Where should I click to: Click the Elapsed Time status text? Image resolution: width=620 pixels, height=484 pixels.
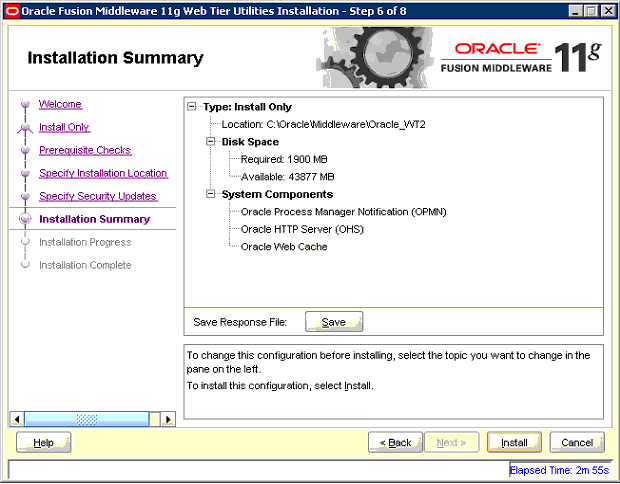click(559, 470)
